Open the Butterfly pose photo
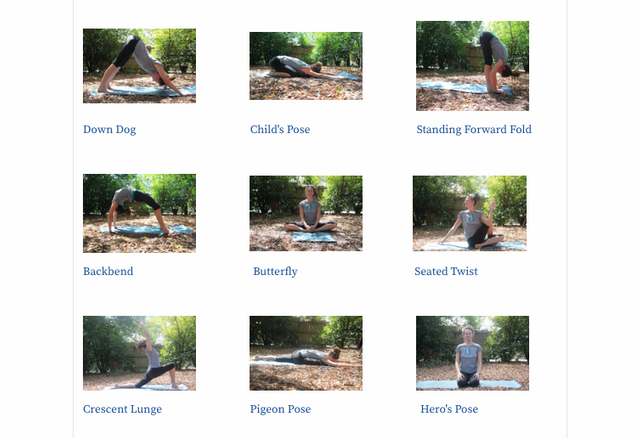 306,213
